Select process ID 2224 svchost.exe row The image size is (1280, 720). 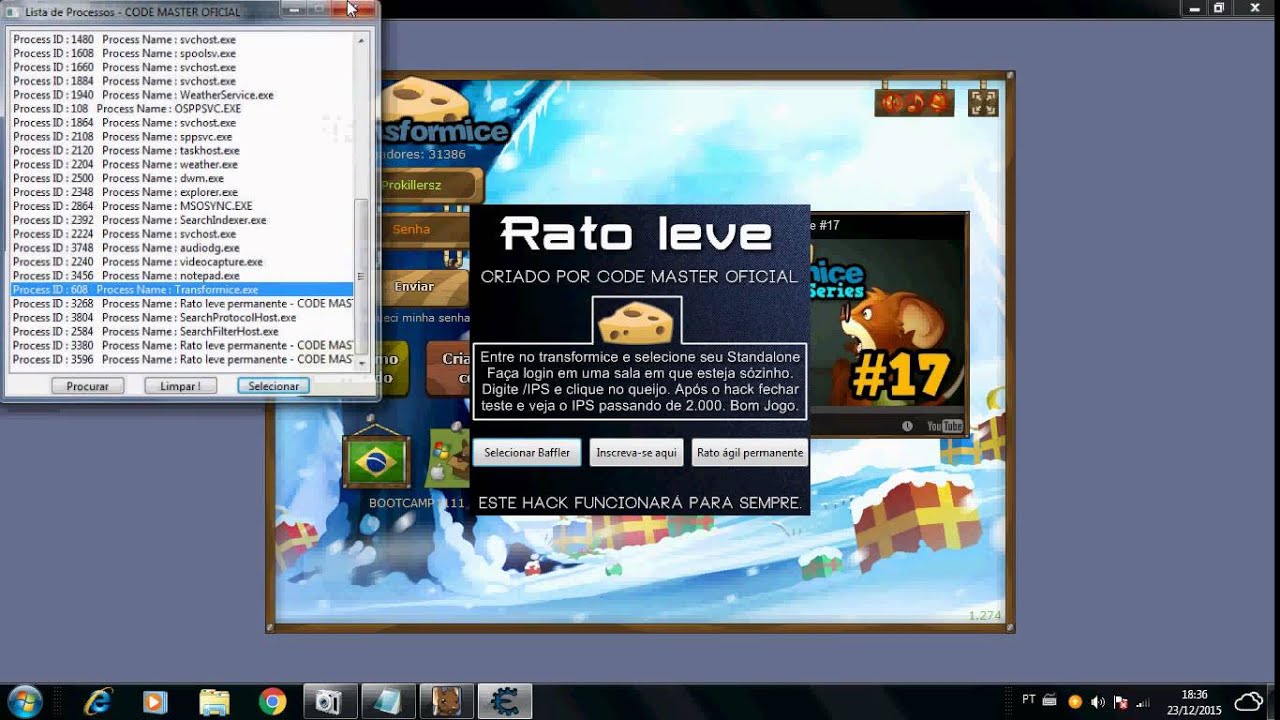tap(182, 234)
